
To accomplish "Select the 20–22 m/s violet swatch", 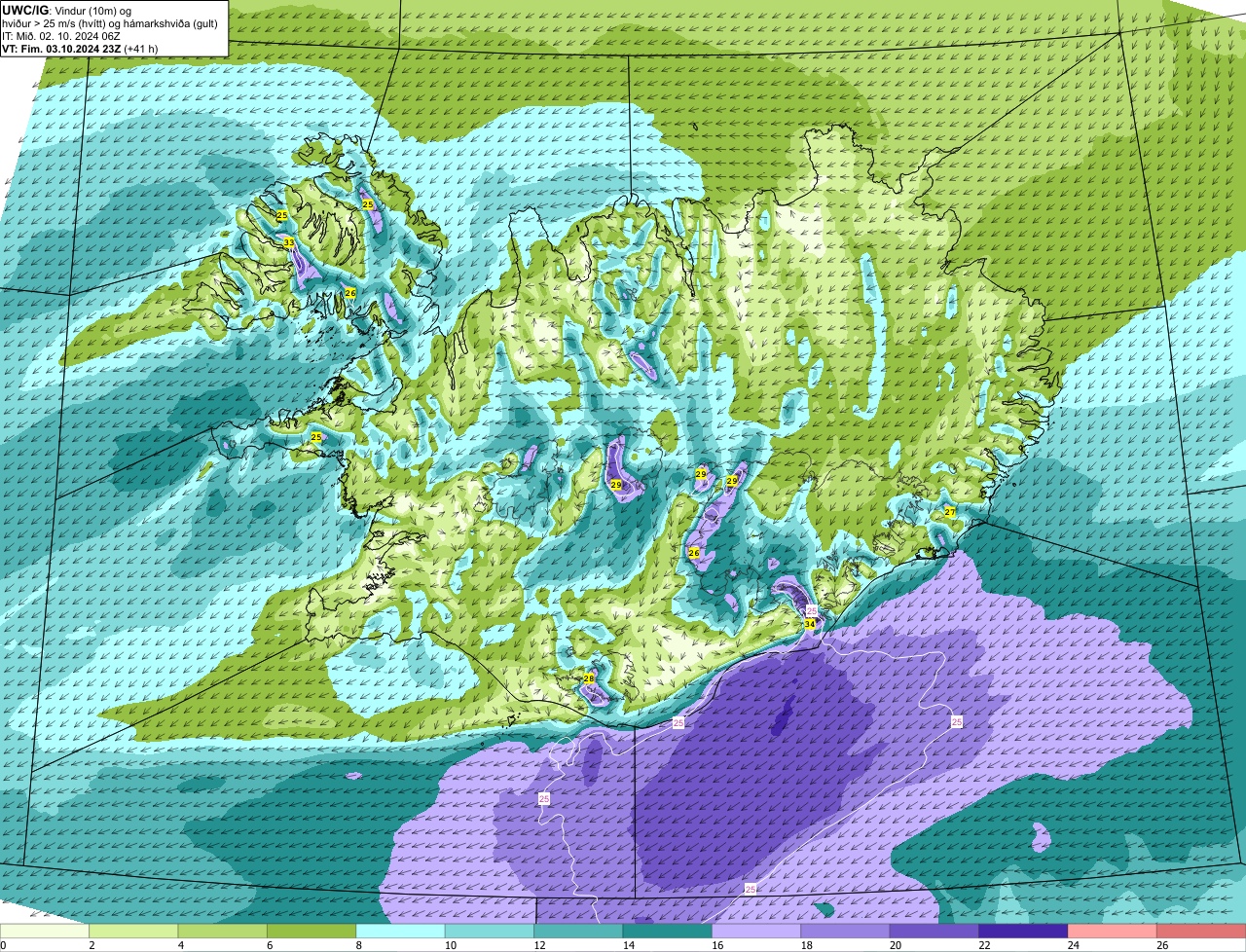I will [934, 932].
